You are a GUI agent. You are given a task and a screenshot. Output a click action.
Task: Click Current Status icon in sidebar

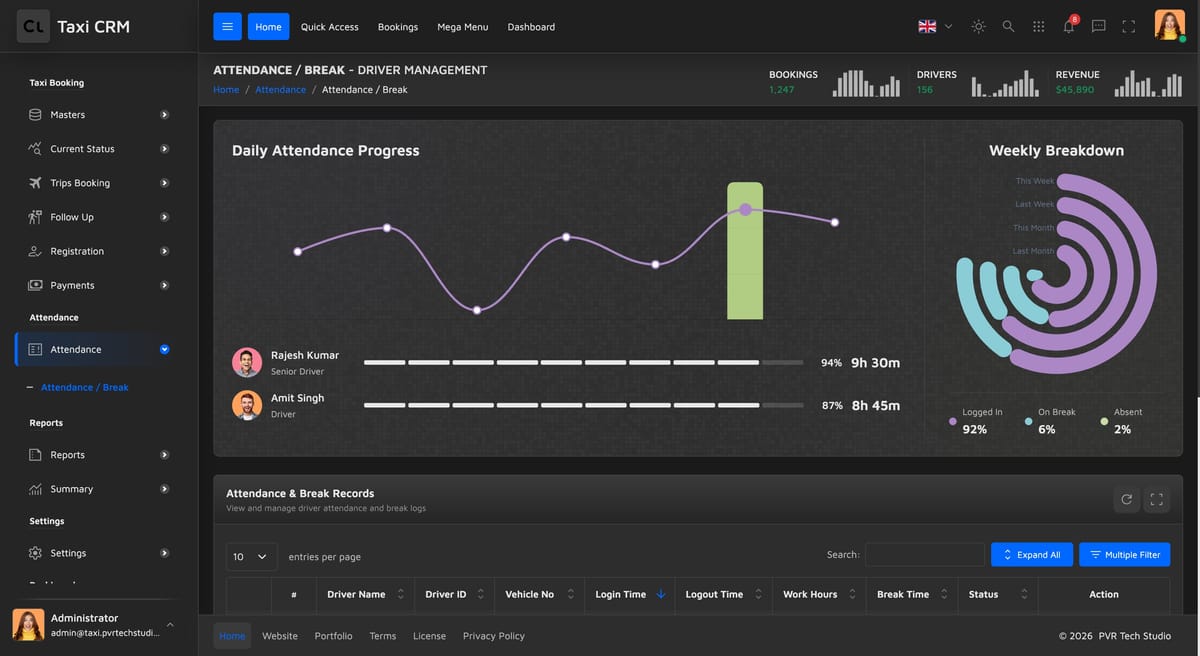[35, 149]
